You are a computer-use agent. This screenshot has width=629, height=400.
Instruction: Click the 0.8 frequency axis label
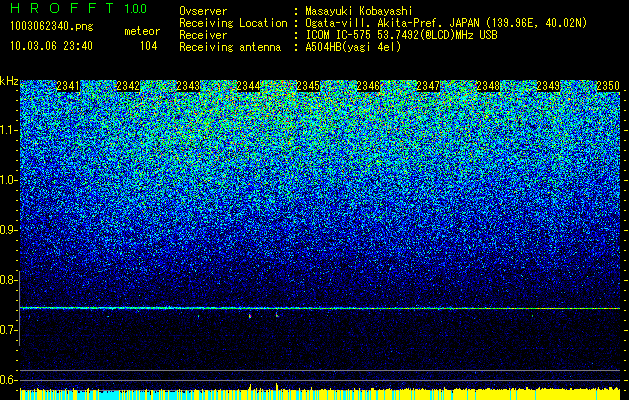(x=8, y=280)
